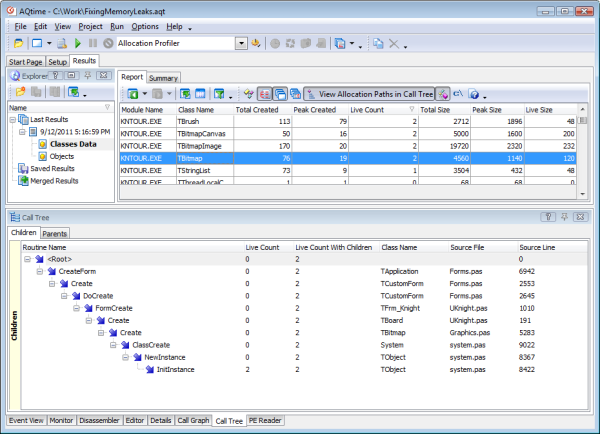
Task: Pin the Call Tree panel
Action: [x=564, y=217]
